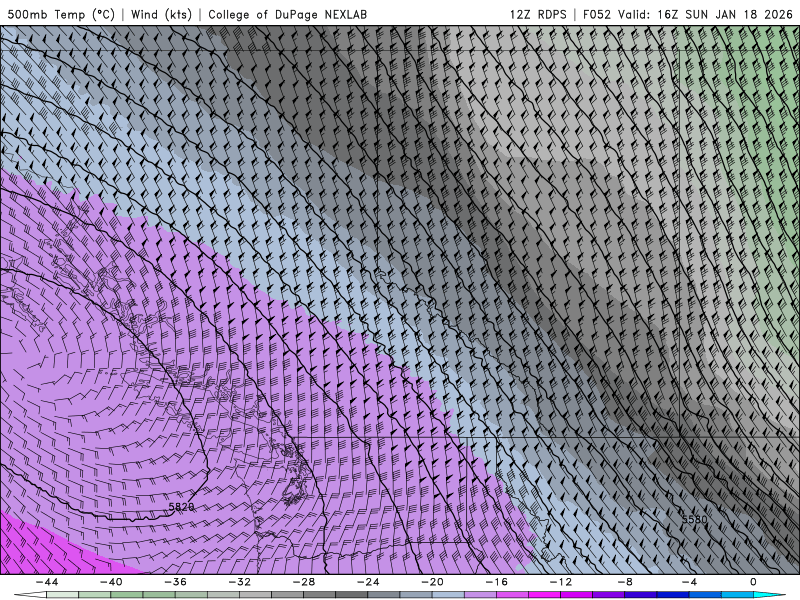
Task: Click the '12Z RDPS' model run label
Action: [x=538, y=14]
